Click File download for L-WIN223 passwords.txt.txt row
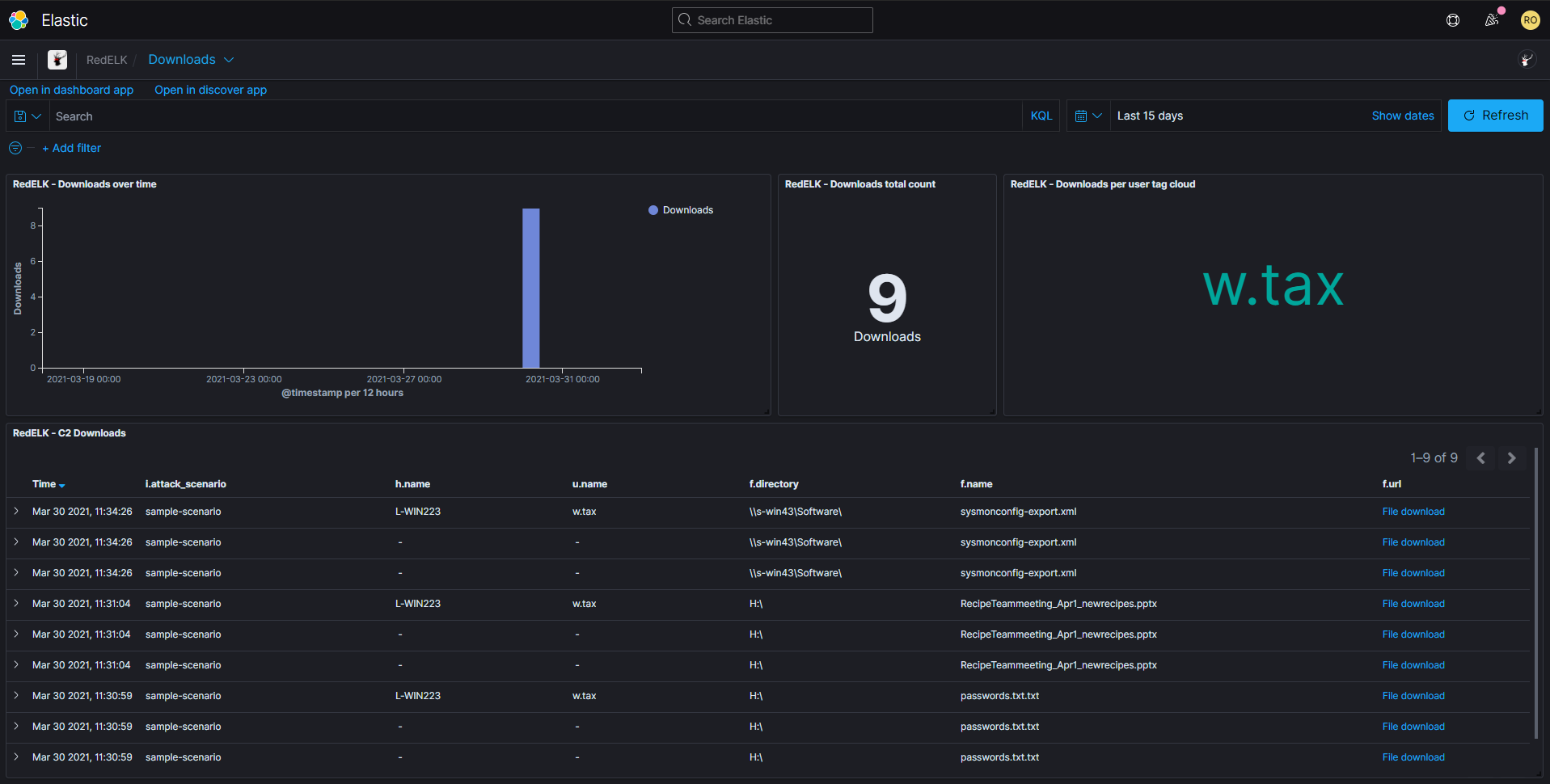Screen dimensions: 1550x784 click(1413, 696)
